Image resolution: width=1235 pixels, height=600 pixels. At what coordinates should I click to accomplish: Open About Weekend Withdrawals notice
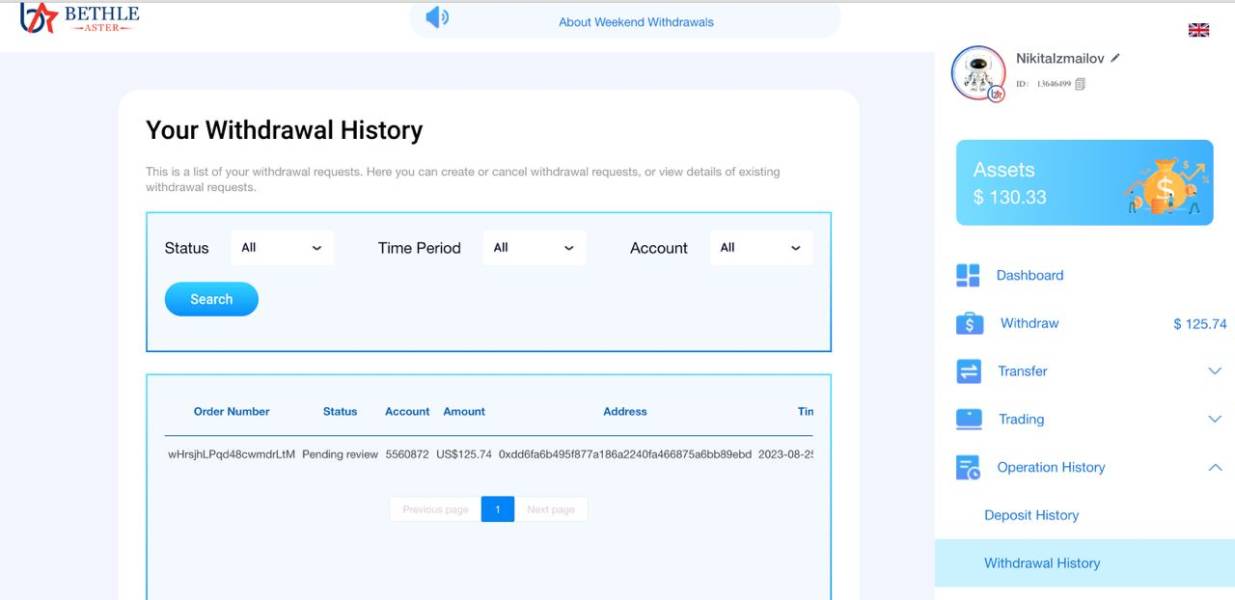tap(636, 22)
